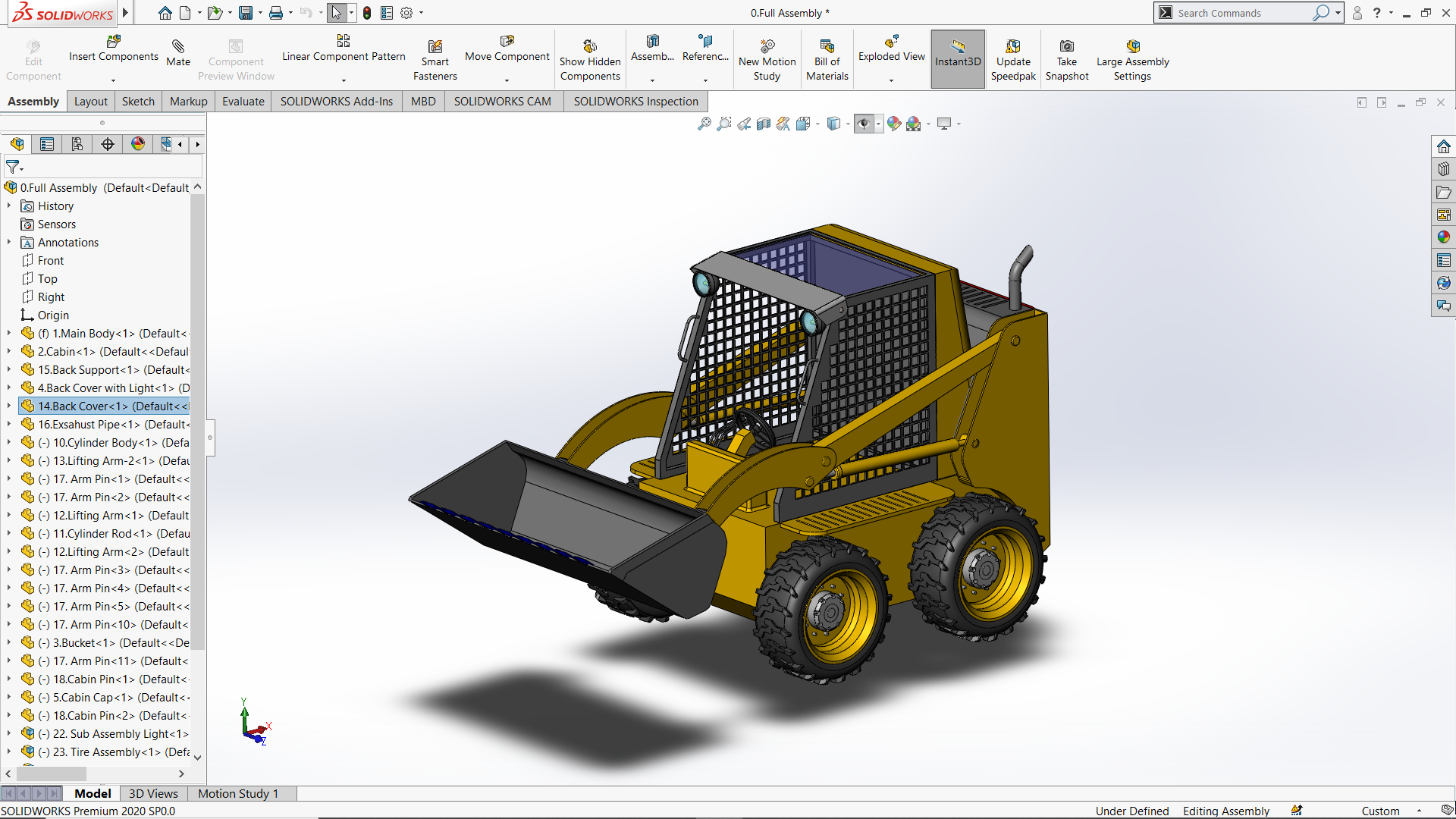Expand the SOLIDWORKS main menu arrow
This screenshot has width=1456, height=819.
(x=126, y=13)
